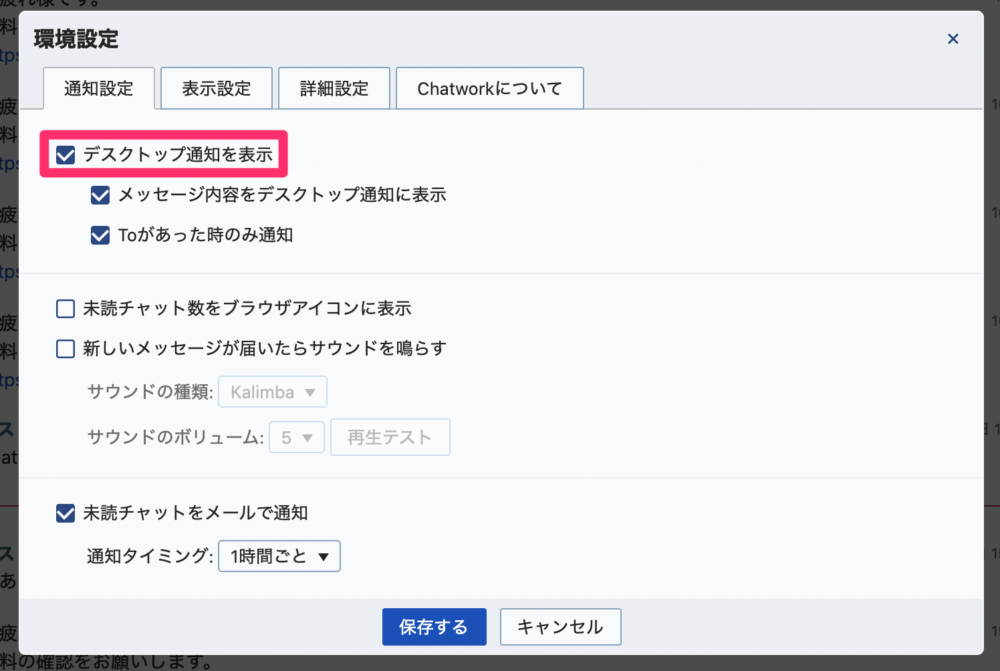1000x671 pixels.
Task: Toggle off Toがあった時のみ通知
Action: point(100,234)
